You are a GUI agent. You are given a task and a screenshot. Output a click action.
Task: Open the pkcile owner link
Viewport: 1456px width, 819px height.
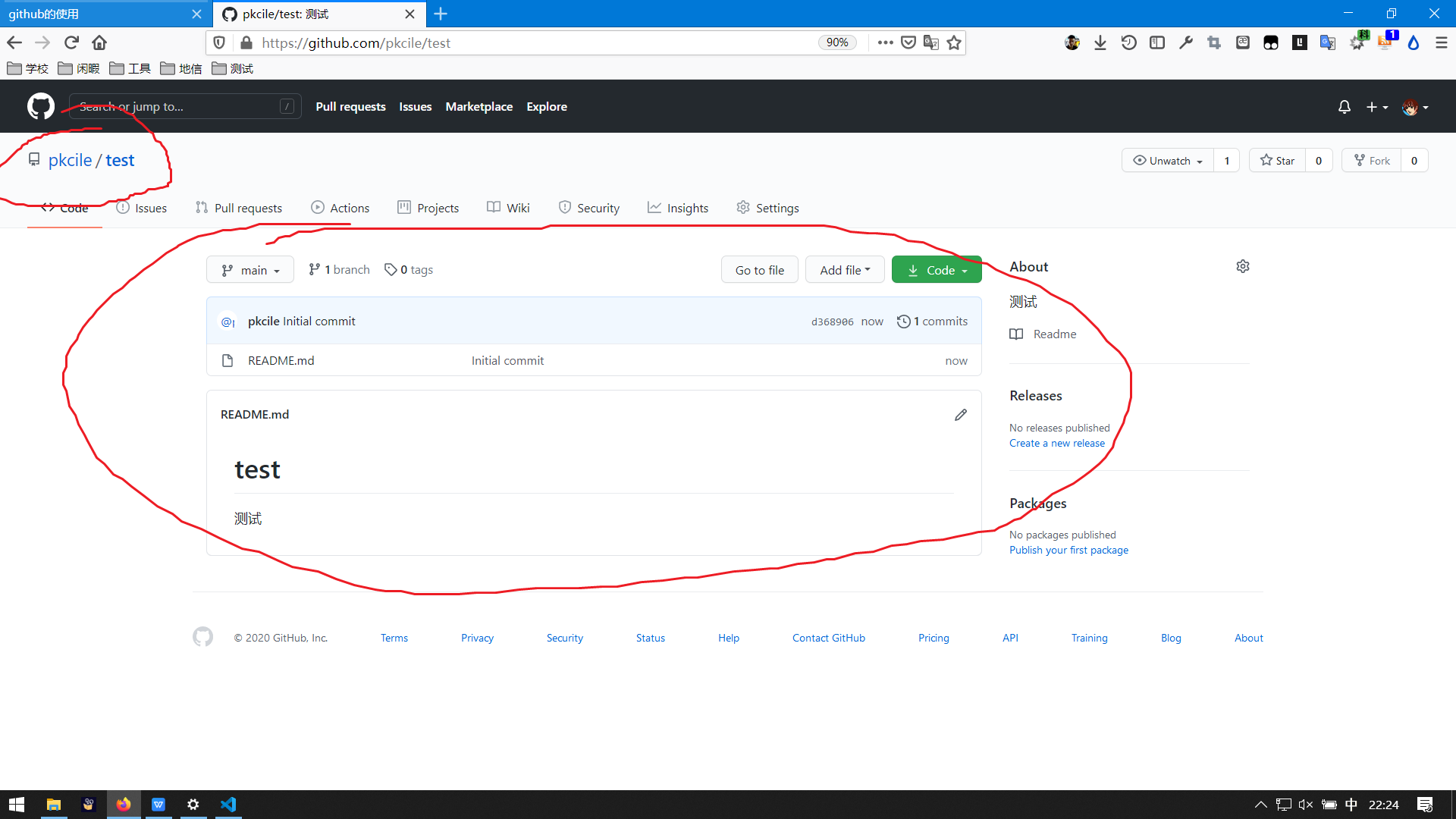[70, 160]
